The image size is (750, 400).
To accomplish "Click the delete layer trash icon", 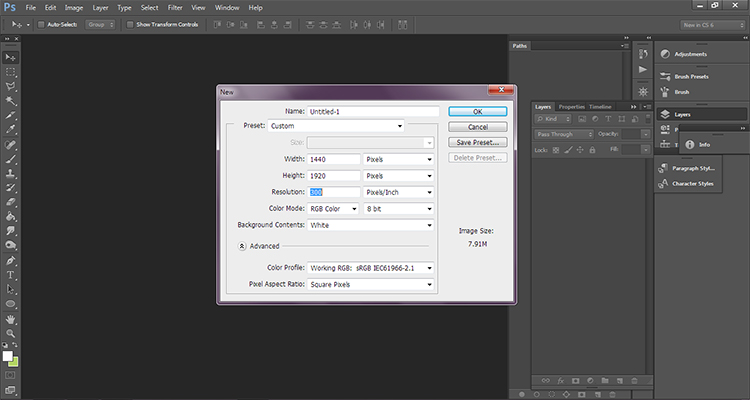I will pyautogui.click(x=634, y=381).
